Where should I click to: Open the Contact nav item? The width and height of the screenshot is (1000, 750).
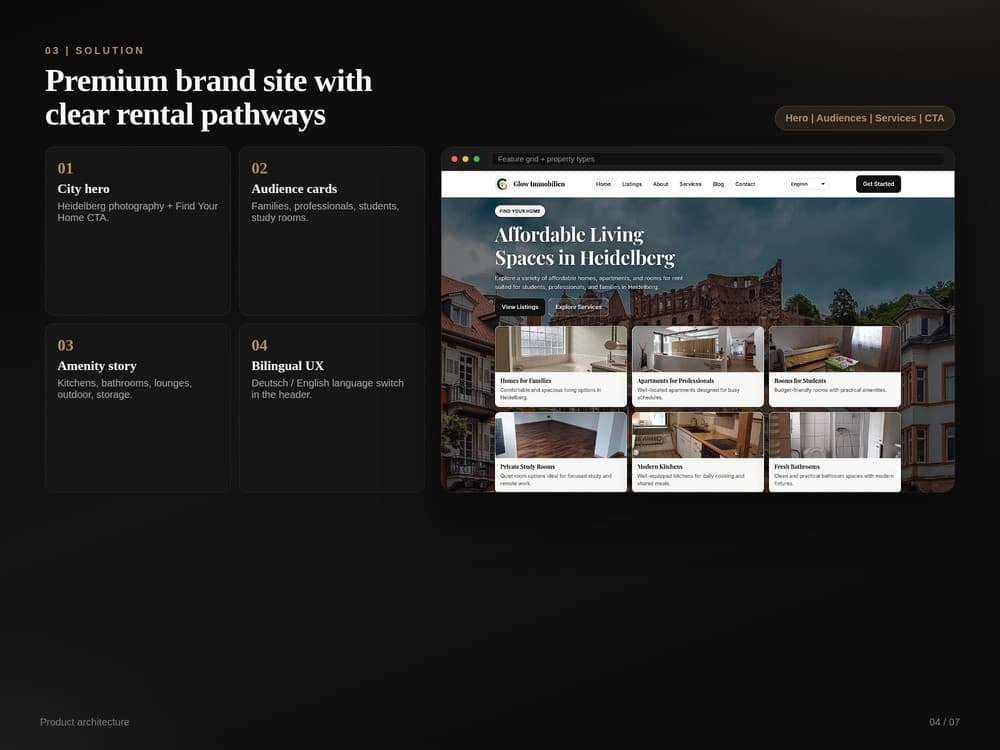pos(745,184)
